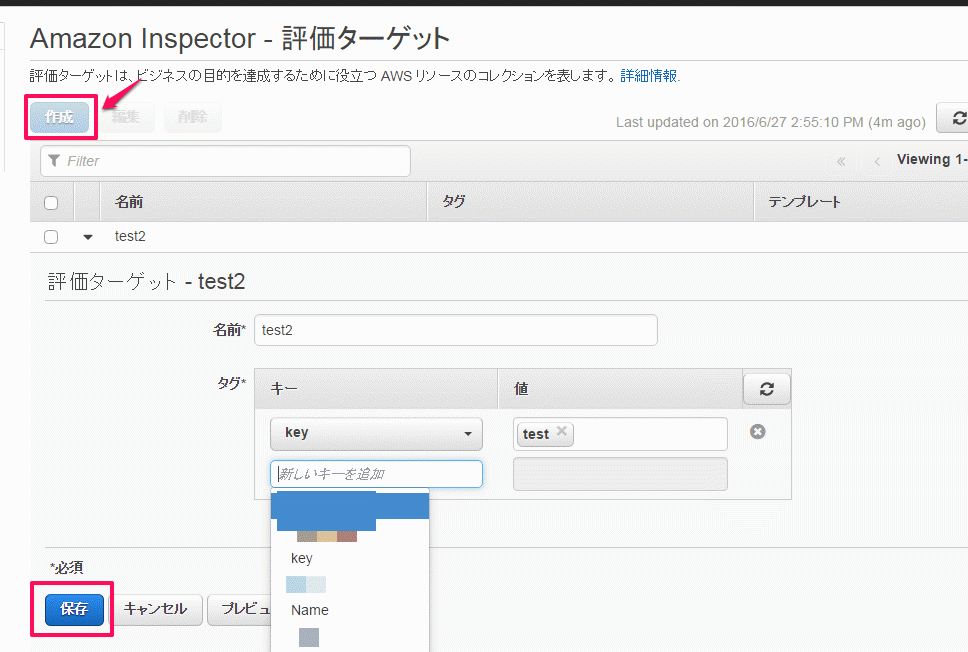Image resolution: width=968 pixels, height=652 pixels.
Task: Click the キャンセル button
Action: pyautogui.click(x=155, y=609)
